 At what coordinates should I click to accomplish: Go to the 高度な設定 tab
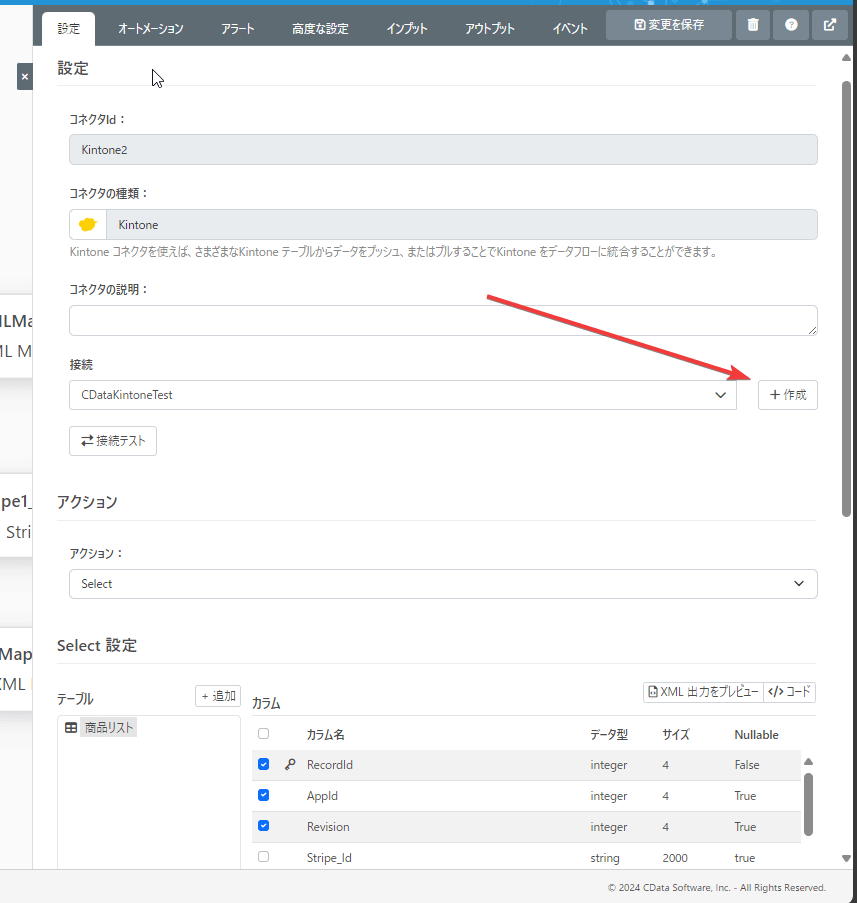[x=320, y=28]
